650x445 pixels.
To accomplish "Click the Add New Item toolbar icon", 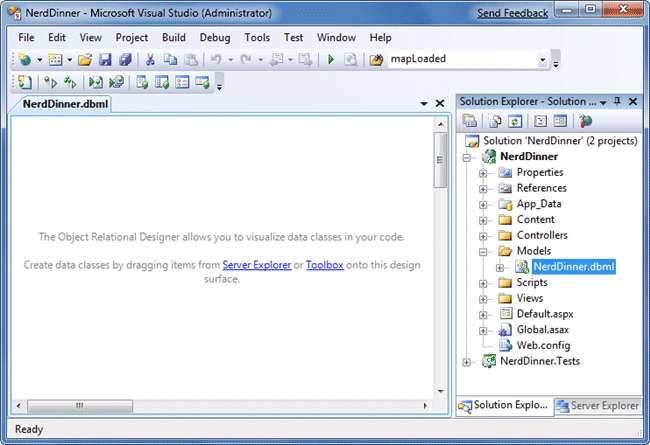I will point(55,60).
